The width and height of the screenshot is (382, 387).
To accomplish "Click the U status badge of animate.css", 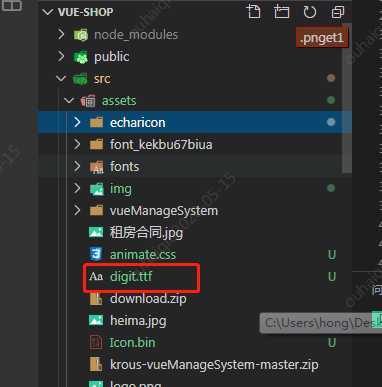I will 332,255.
